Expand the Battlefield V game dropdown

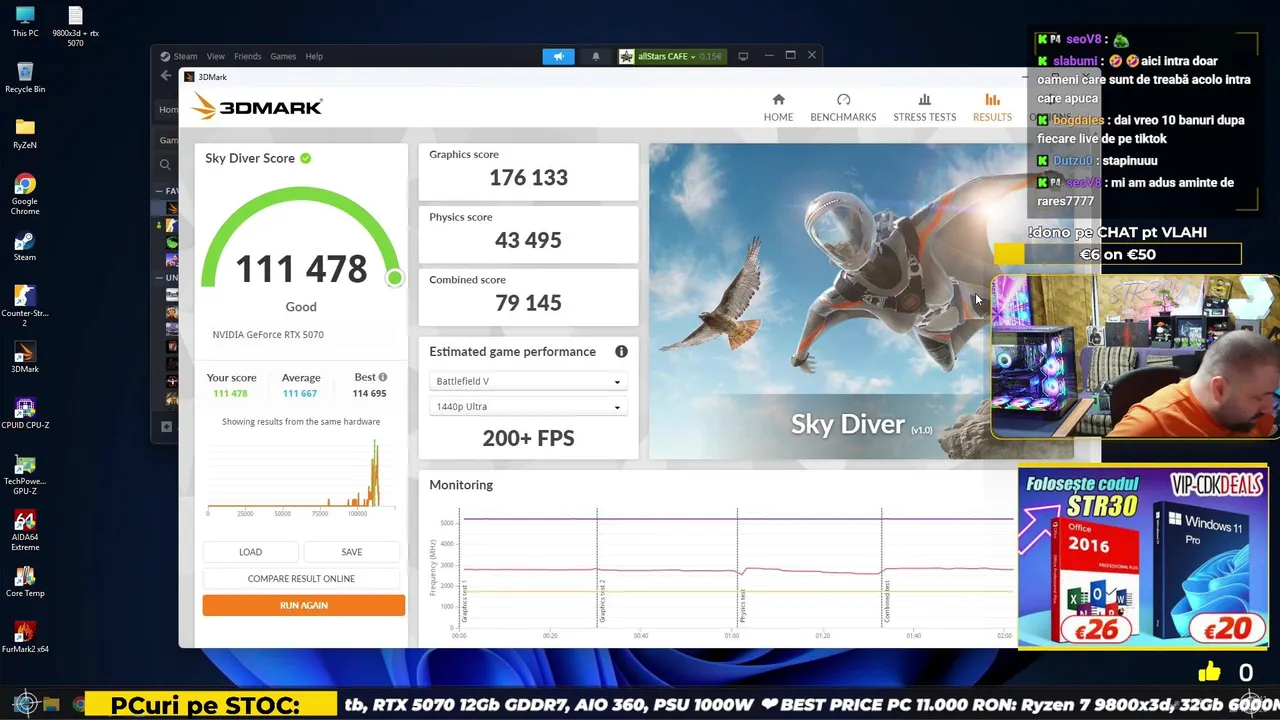pyautogui.click(x=528, y=381)
